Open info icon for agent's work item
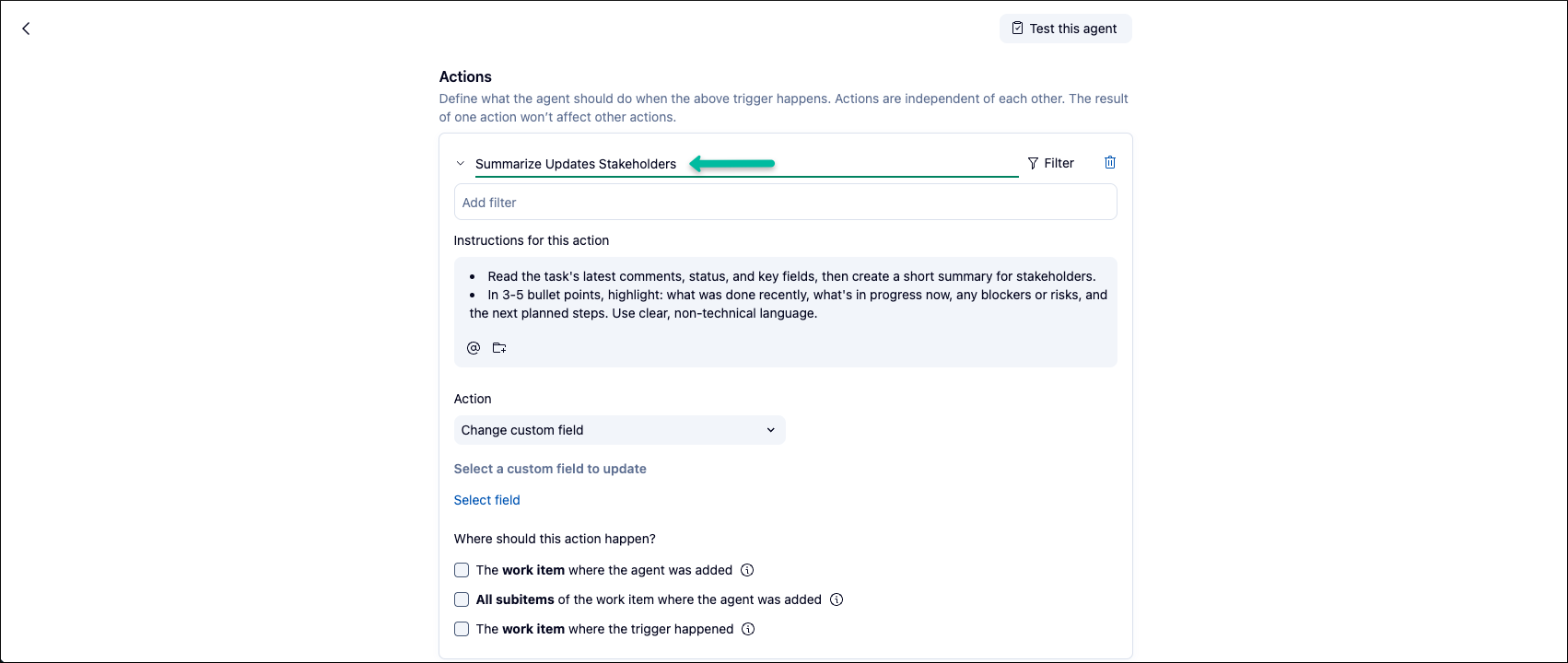 748,570
